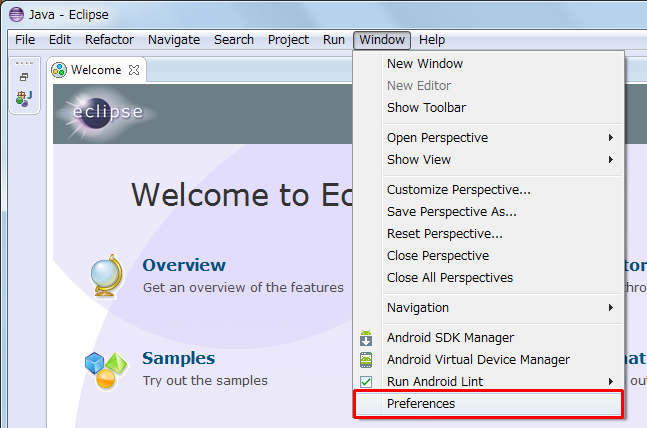
Task: Select Customize Perspective menu entry
Action: tap(458, 190)
